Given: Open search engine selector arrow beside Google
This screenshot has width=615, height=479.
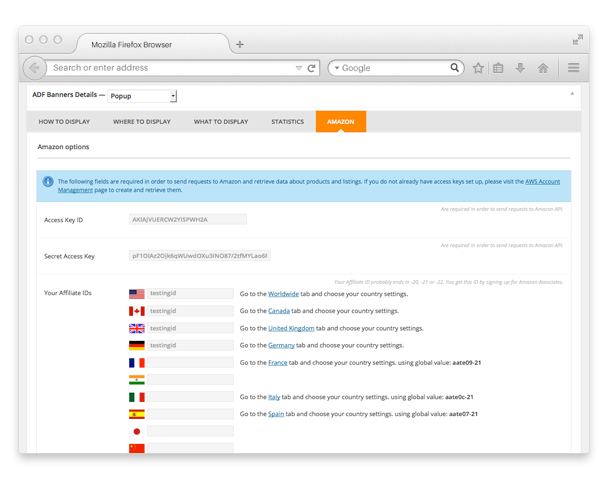Looking at the screenshot, I should click(x=337, y=68).
